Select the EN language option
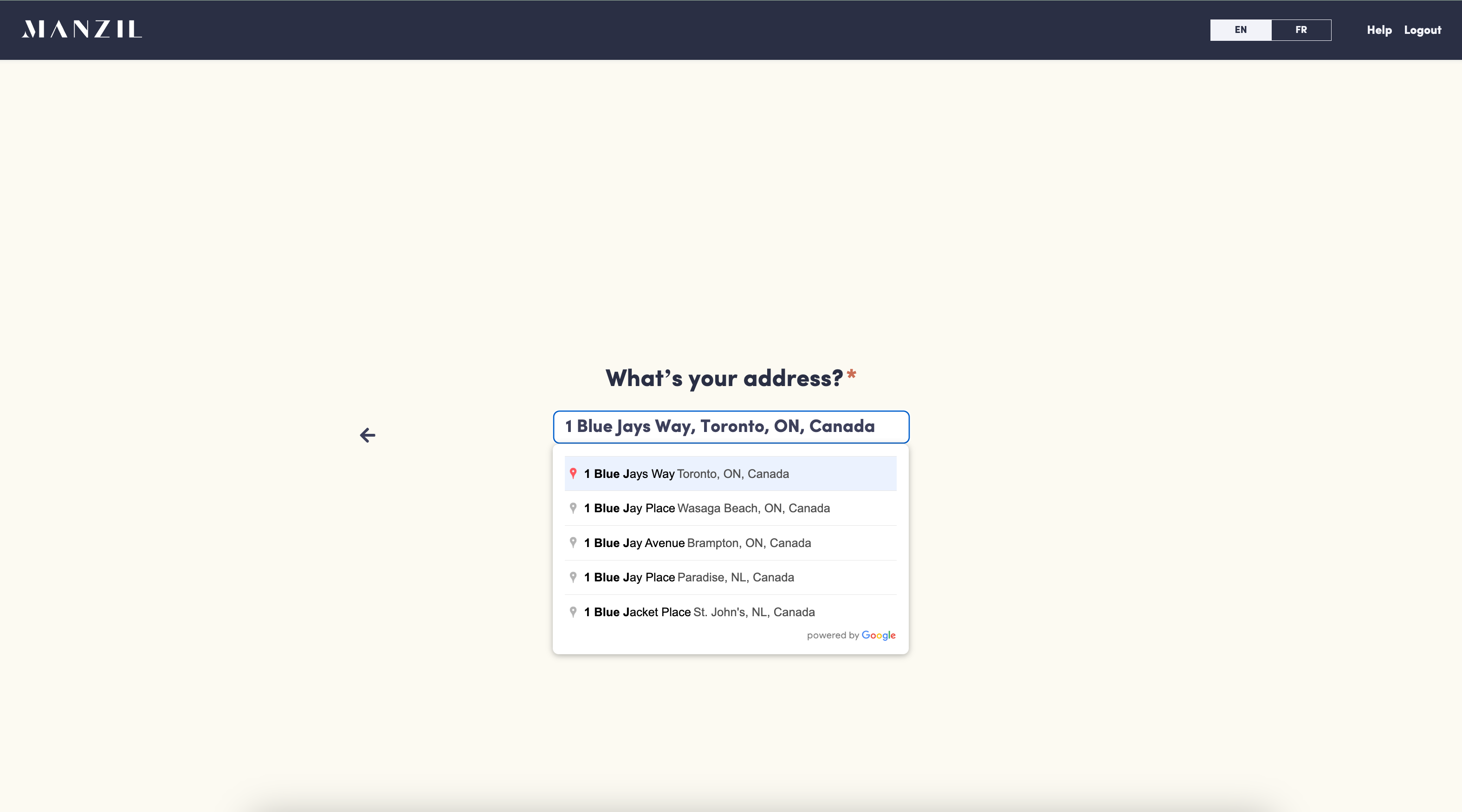Image resolution: width=1462 pixels, height=812 pixels. [1241, 30]
